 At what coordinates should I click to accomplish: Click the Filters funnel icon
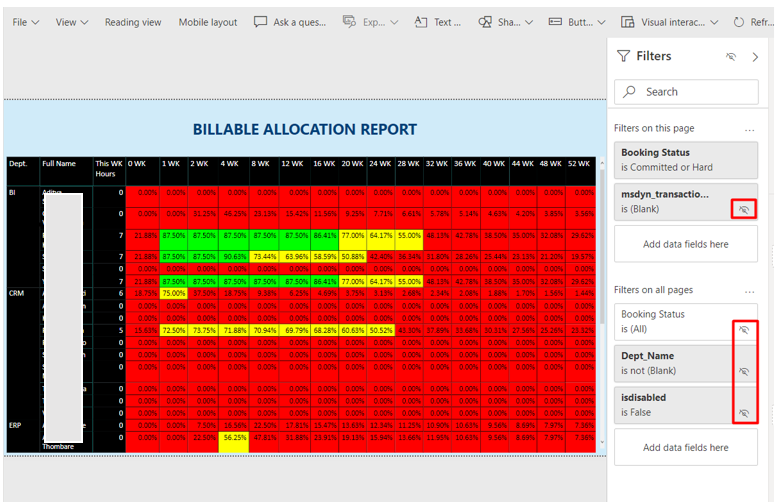pos(624,56)
